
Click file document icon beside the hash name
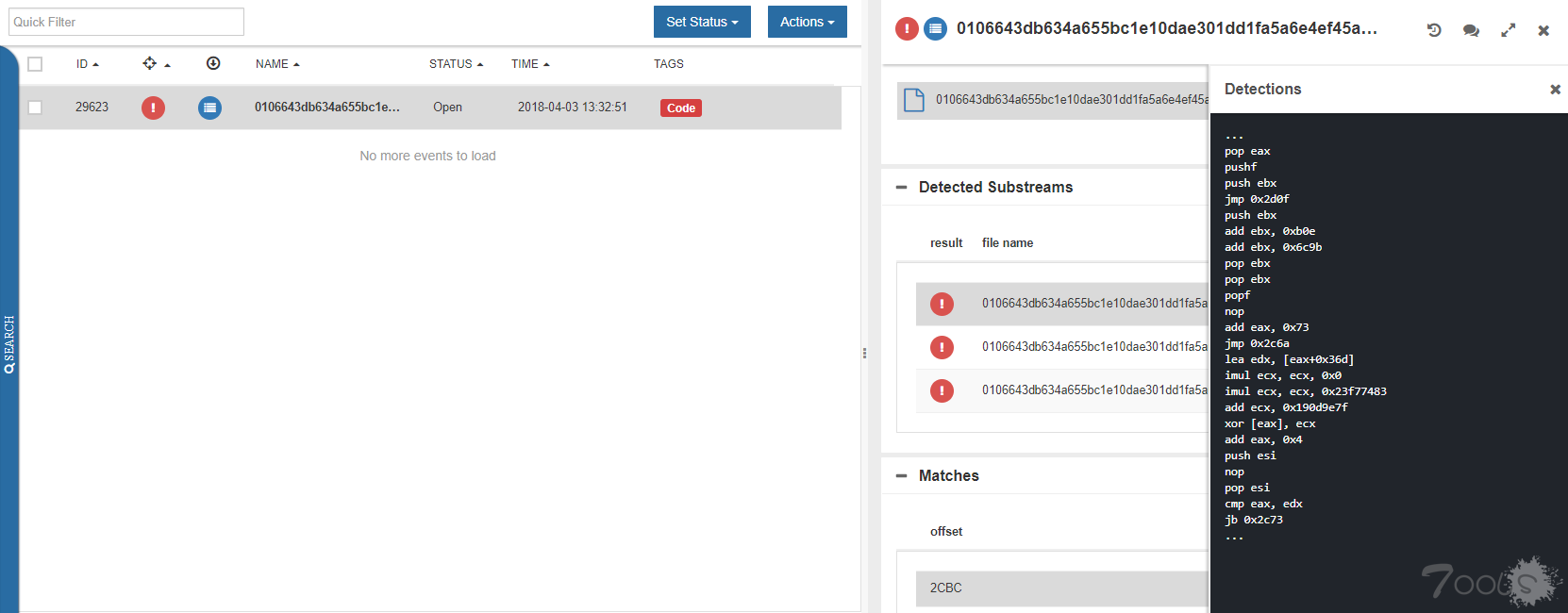click(x=914, y=100)
